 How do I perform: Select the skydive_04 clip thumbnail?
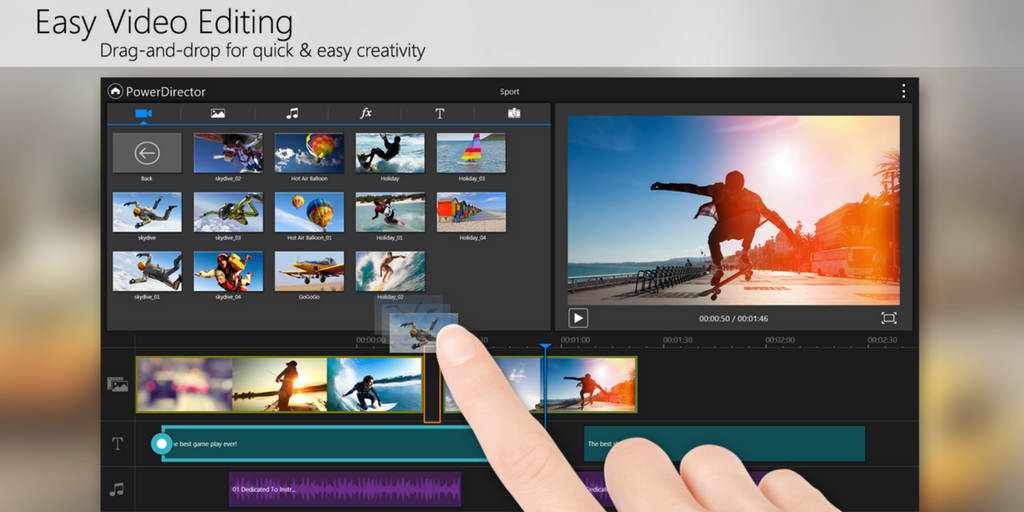(228, 272)
